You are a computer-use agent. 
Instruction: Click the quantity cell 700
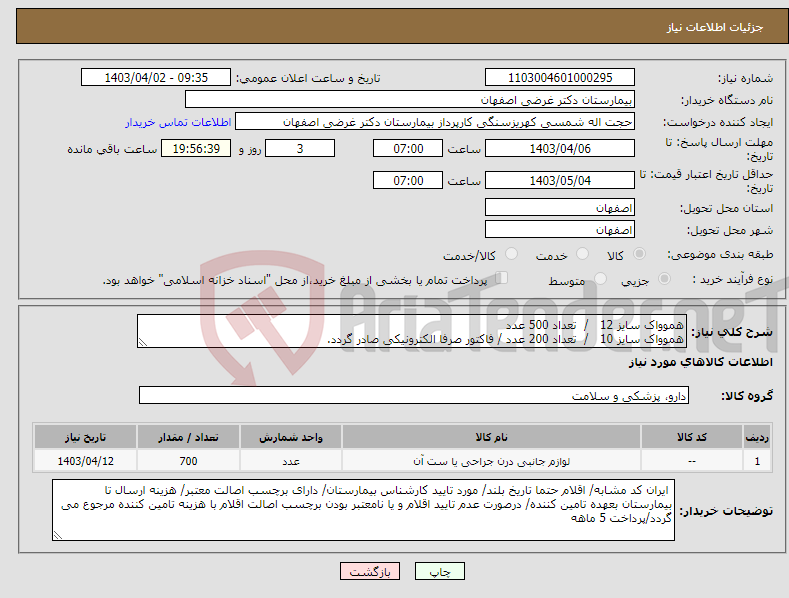(188, 461)
